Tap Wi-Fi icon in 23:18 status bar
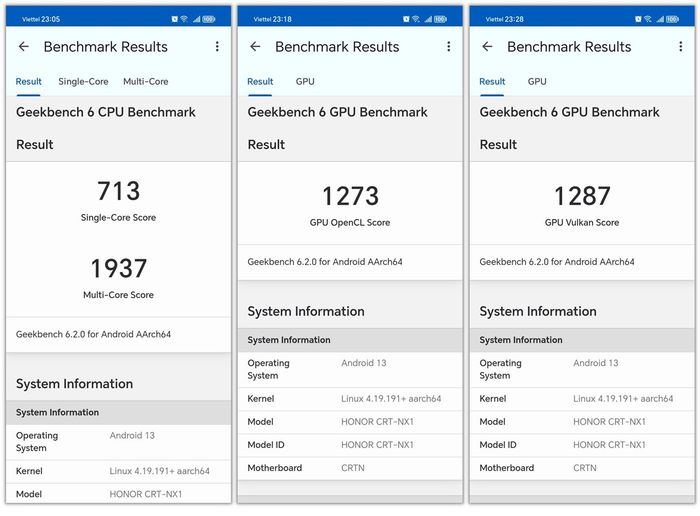The image size is (700, 516). 416,19
